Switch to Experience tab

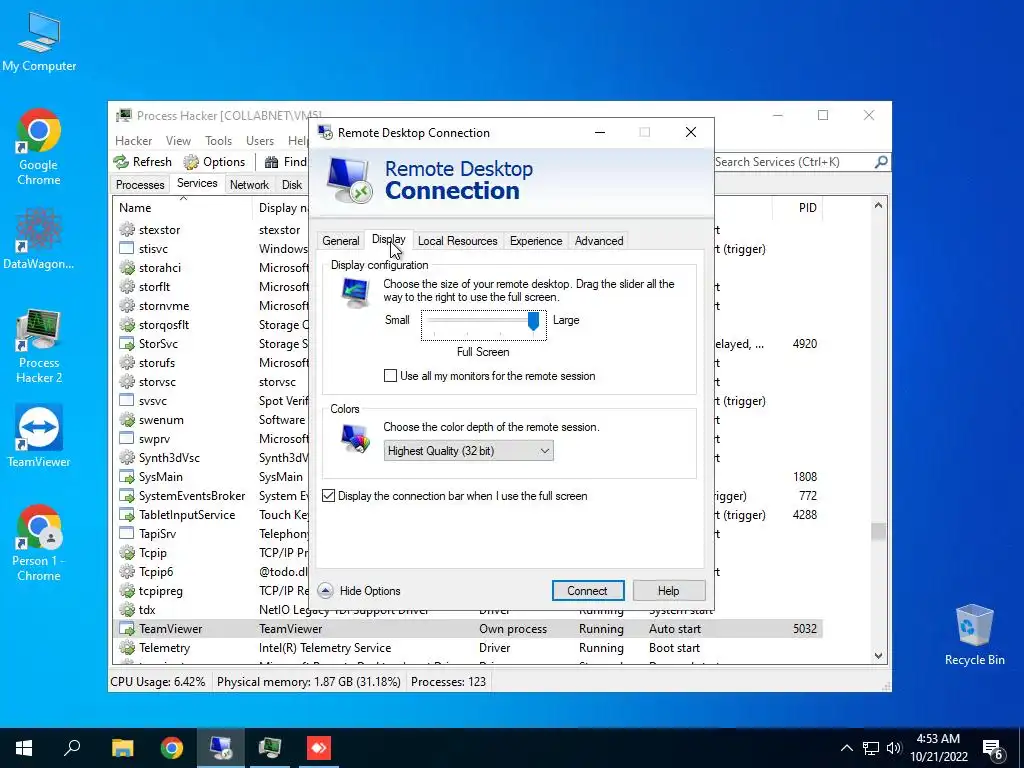tap(536, 241)
